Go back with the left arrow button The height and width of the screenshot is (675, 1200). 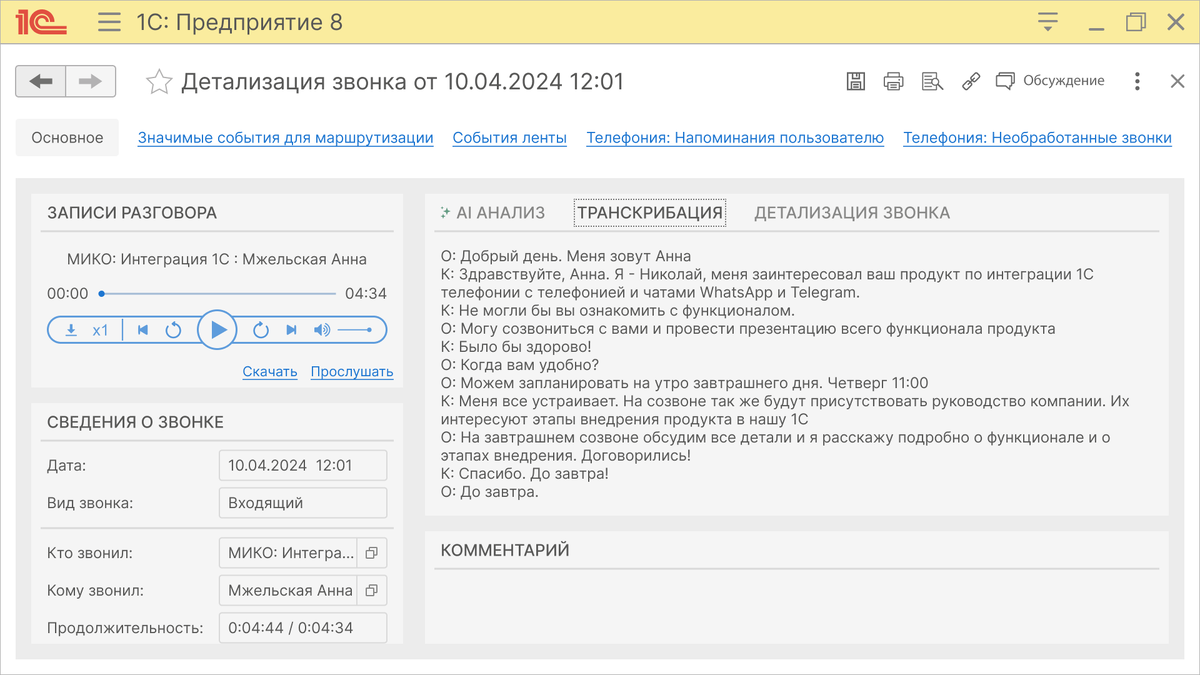[41, 82]
